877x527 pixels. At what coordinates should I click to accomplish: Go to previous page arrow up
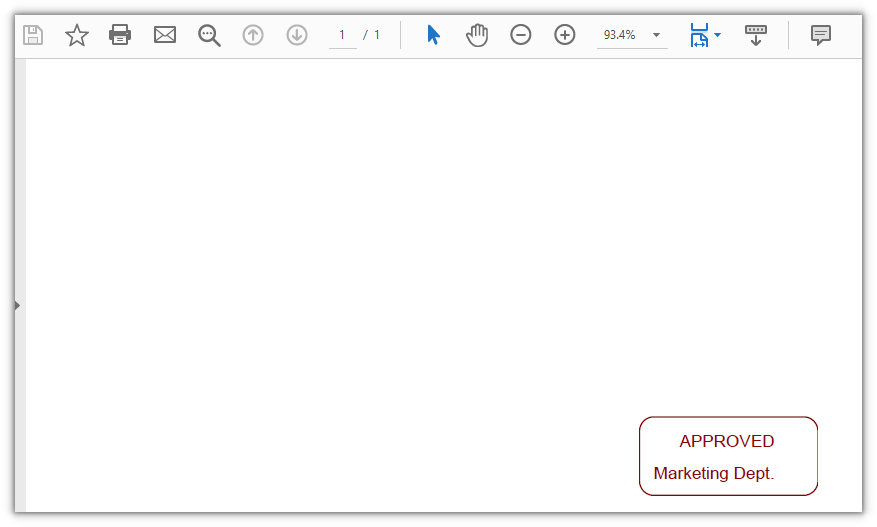[x=253, y=35]
